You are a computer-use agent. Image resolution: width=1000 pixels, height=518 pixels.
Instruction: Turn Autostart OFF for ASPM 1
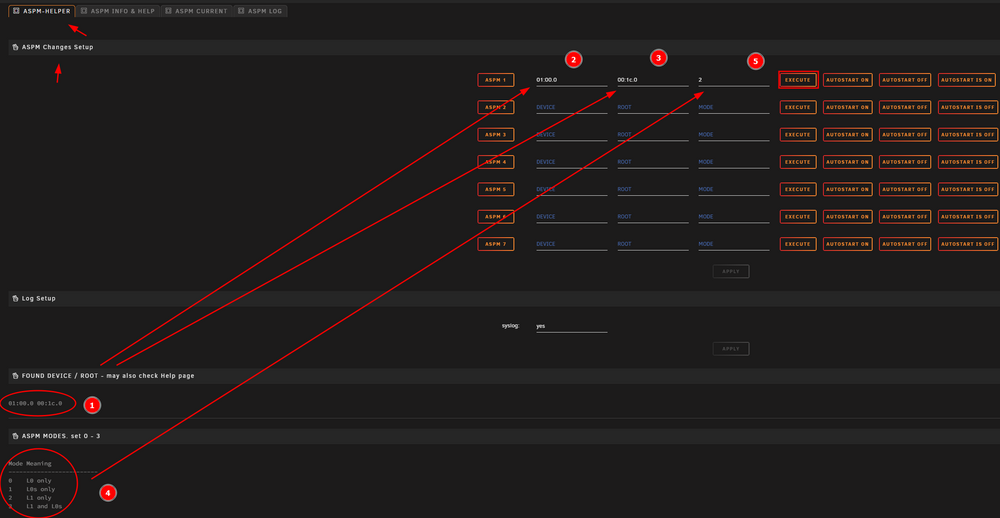click(x=905, y=80)
